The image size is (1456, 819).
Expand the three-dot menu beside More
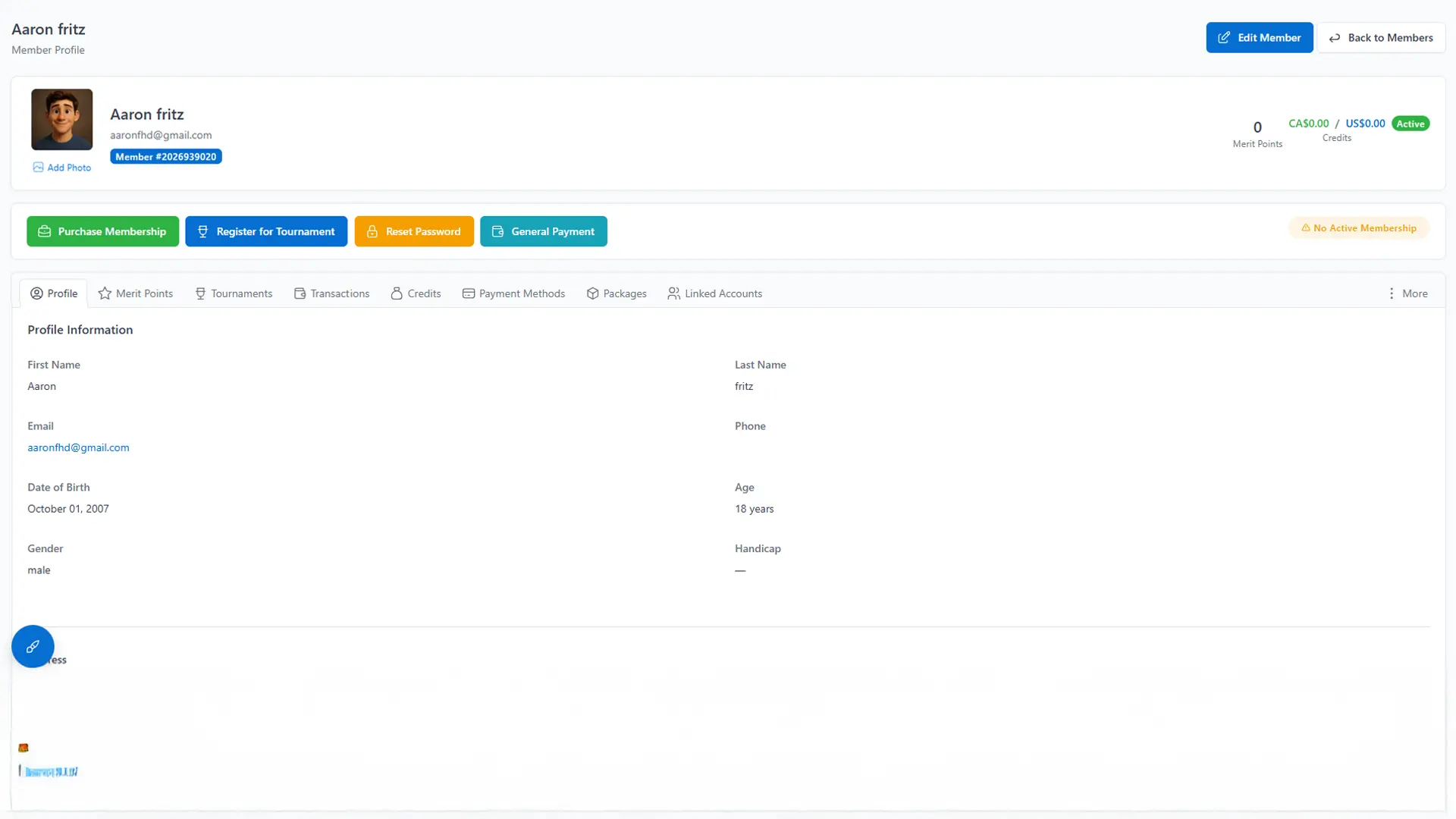pyautogui.click(x=1391, y=293)
